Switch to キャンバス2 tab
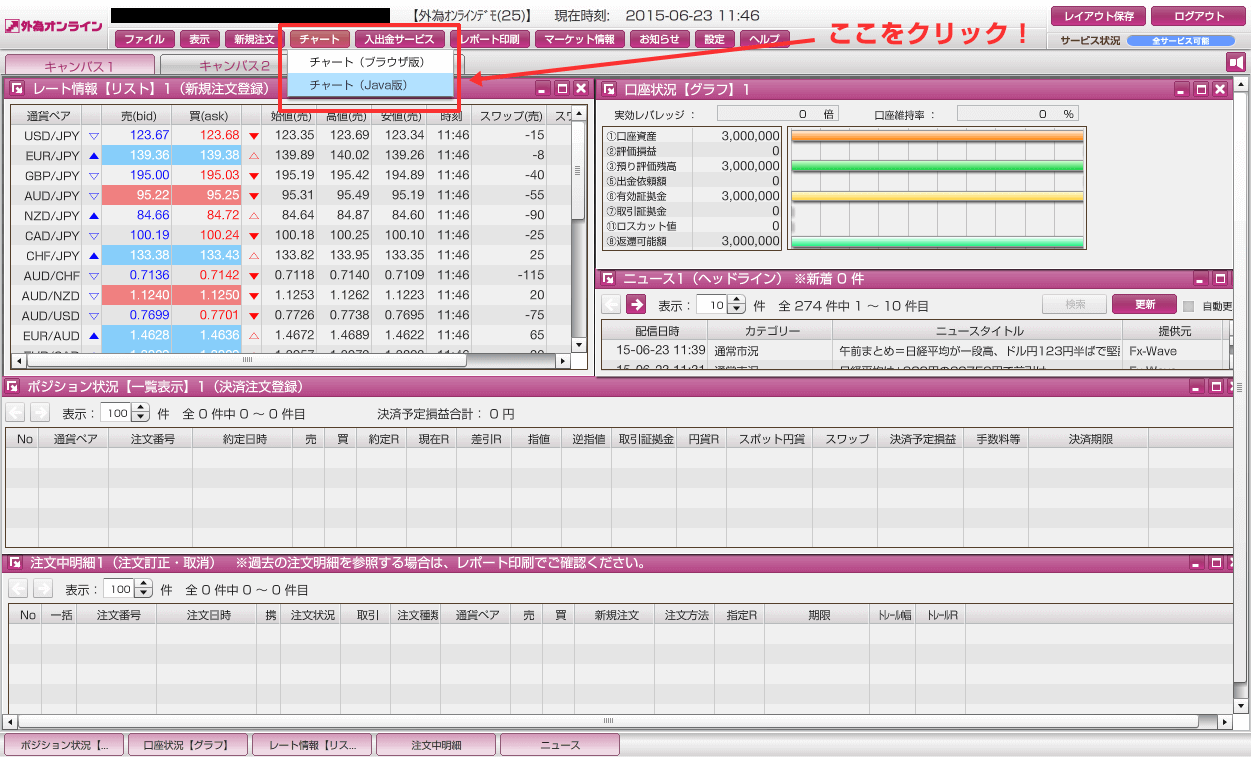The image size is (1251, 757). [234, 65]
